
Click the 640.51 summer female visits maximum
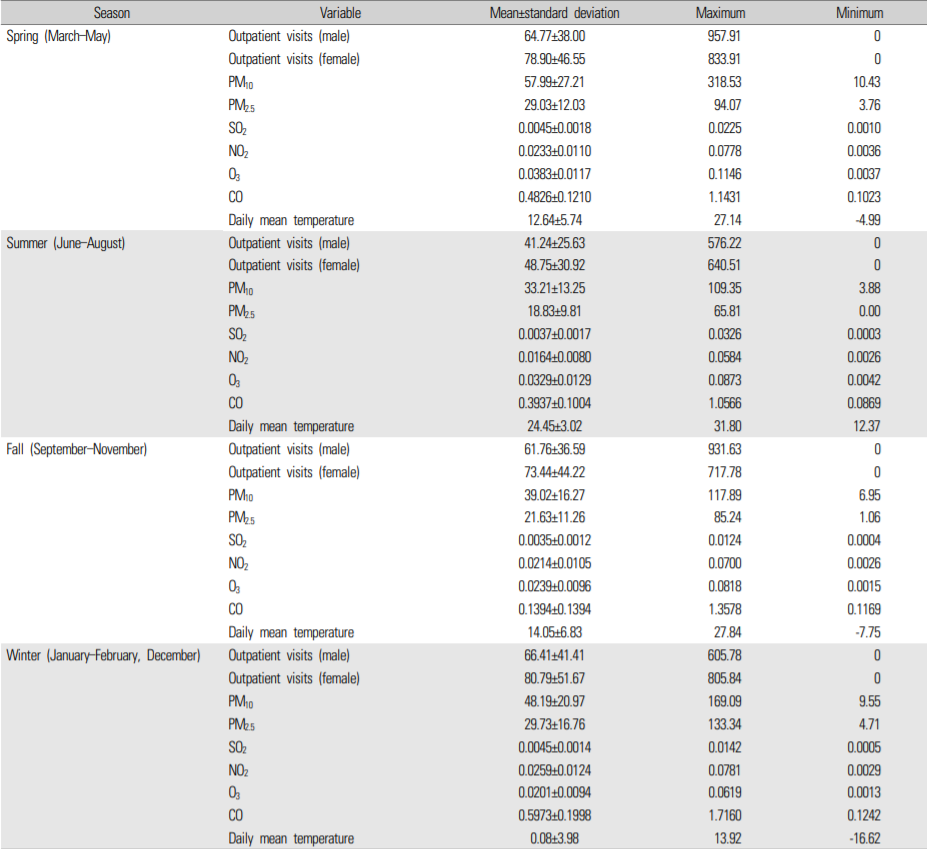click(x=720, y=266)
